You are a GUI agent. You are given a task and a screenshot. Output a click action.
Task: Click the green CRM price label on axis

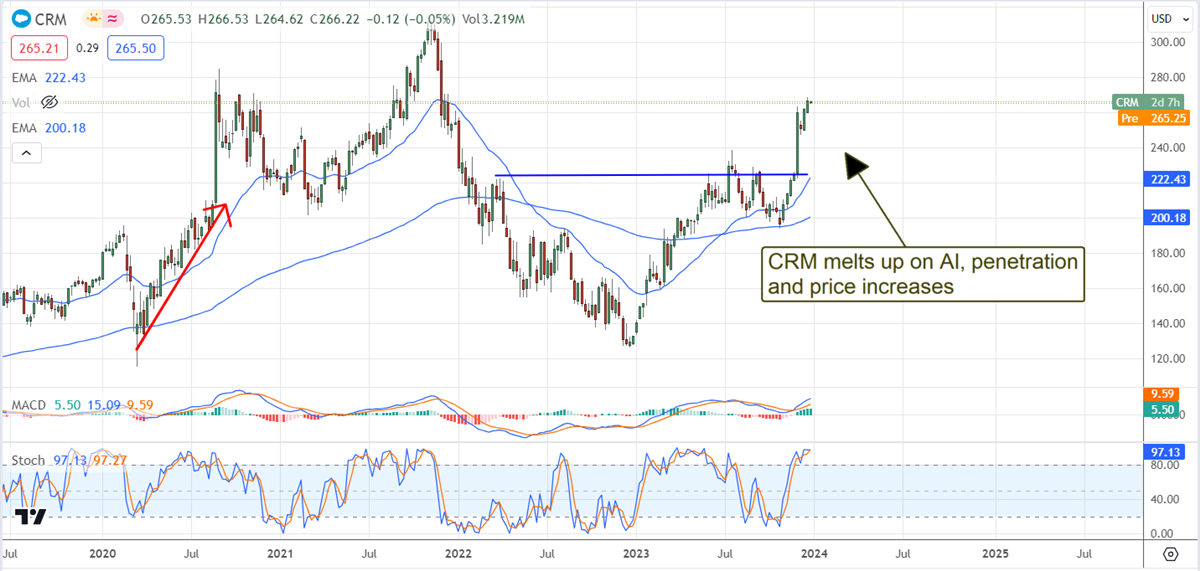[1150, 102]
